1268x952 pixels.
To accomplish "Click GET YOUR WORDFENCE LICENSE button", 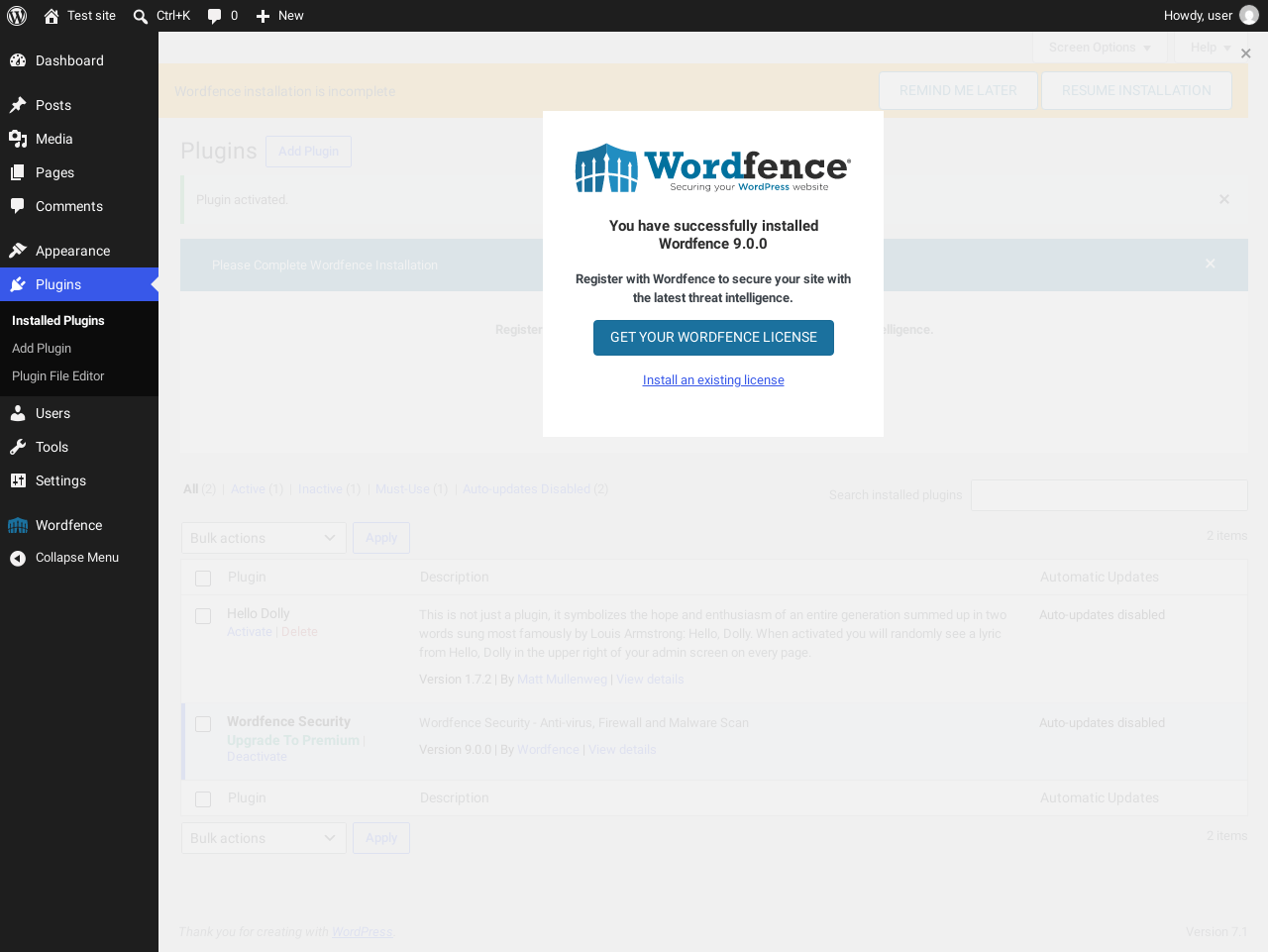I will pos(713,338).
